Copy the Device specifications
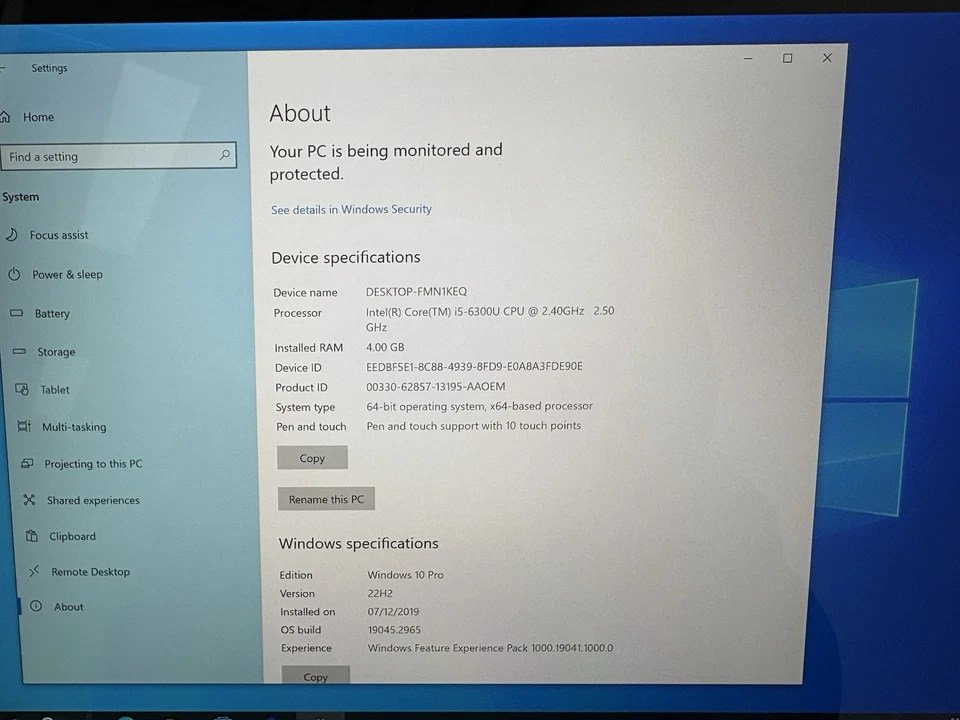 point(312,457)
